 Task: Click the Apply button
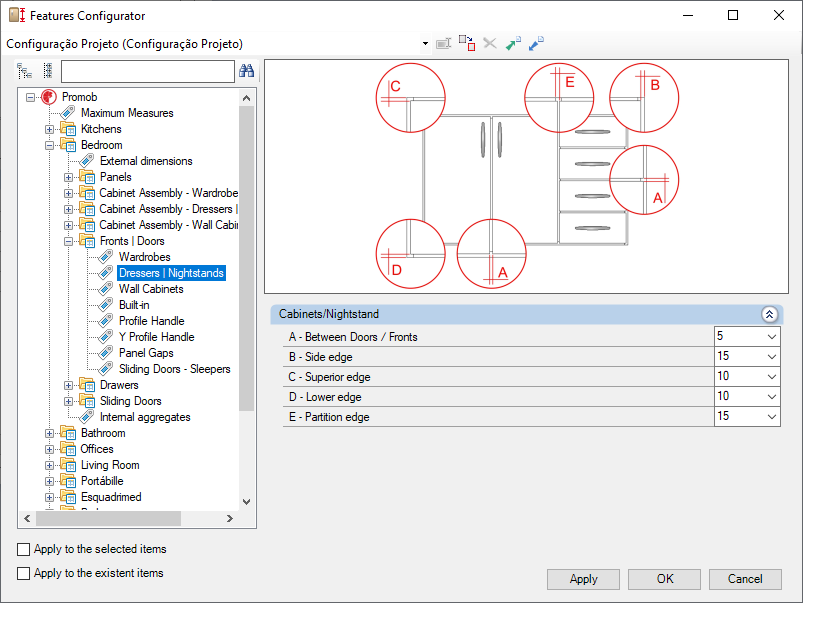click(x=584, y=579)
